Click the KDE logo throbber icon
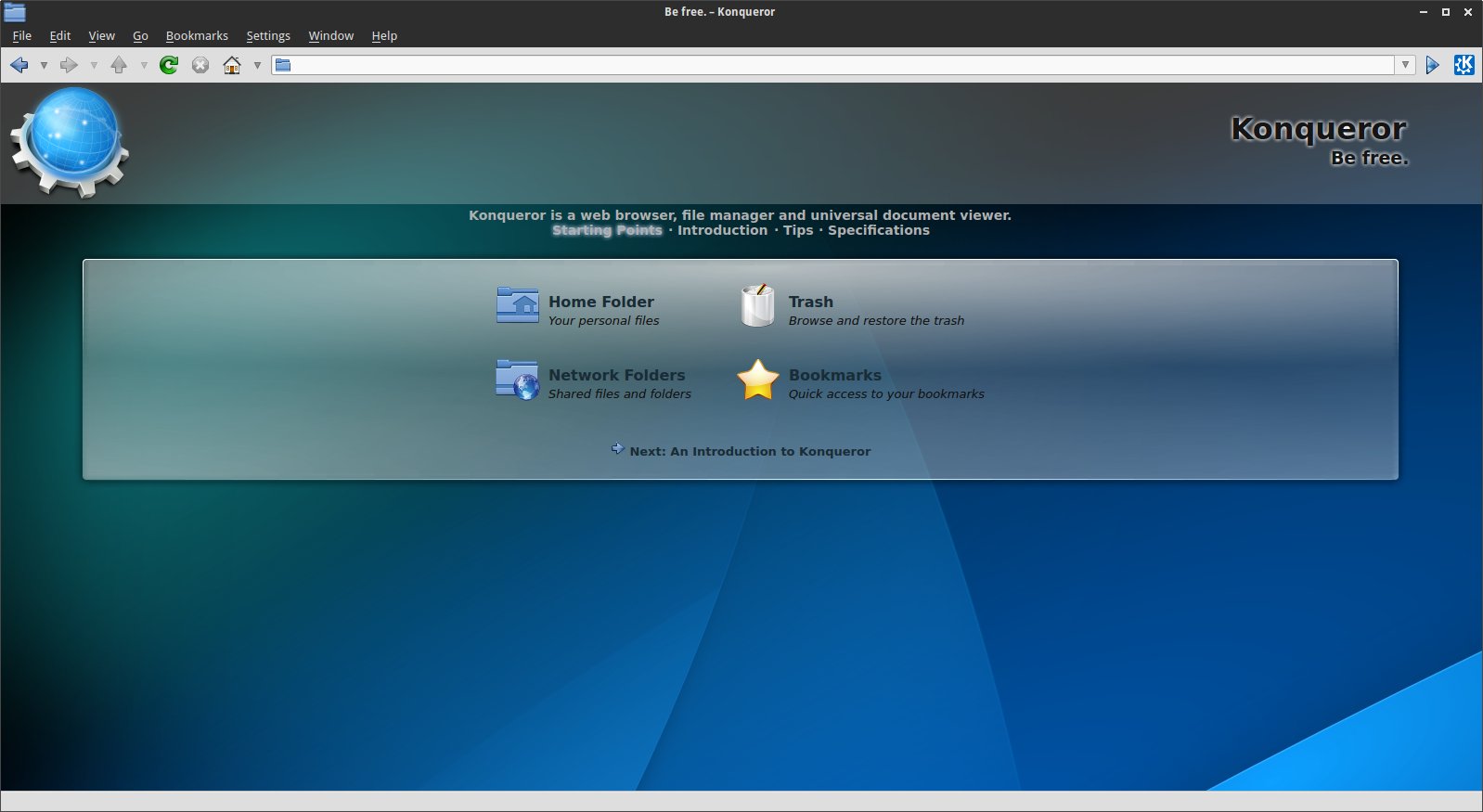This screenshot has height=812, width=1483. click(x=1464, y=65)
